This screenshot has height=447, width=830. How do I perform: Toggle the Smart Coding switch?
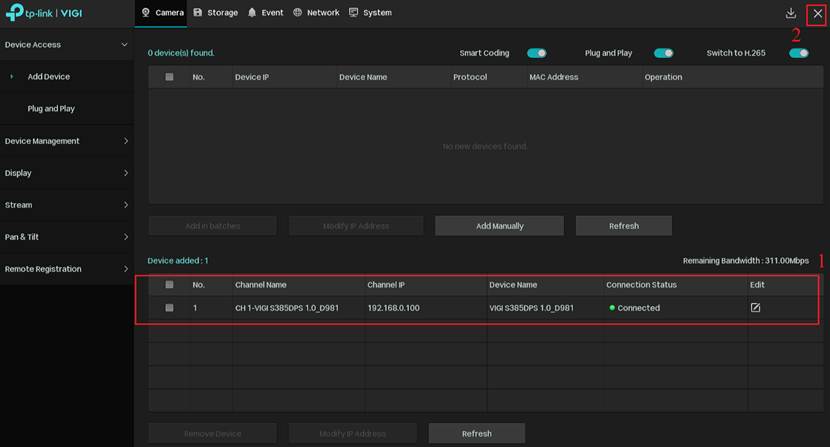[x=536, y=53]
